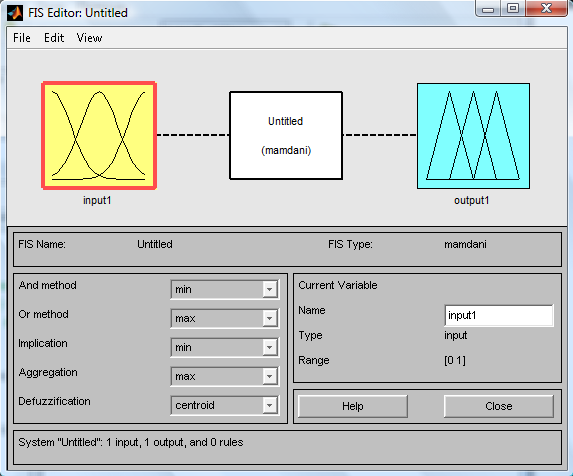573x476 pixels.
Task: Focus the variable Name field containing input1
Action: (499, 315)
